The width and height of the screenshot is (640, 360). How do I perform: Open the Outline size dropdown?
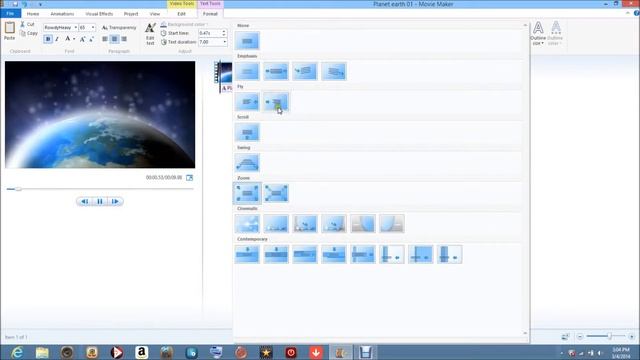click(x=538, y=33)
